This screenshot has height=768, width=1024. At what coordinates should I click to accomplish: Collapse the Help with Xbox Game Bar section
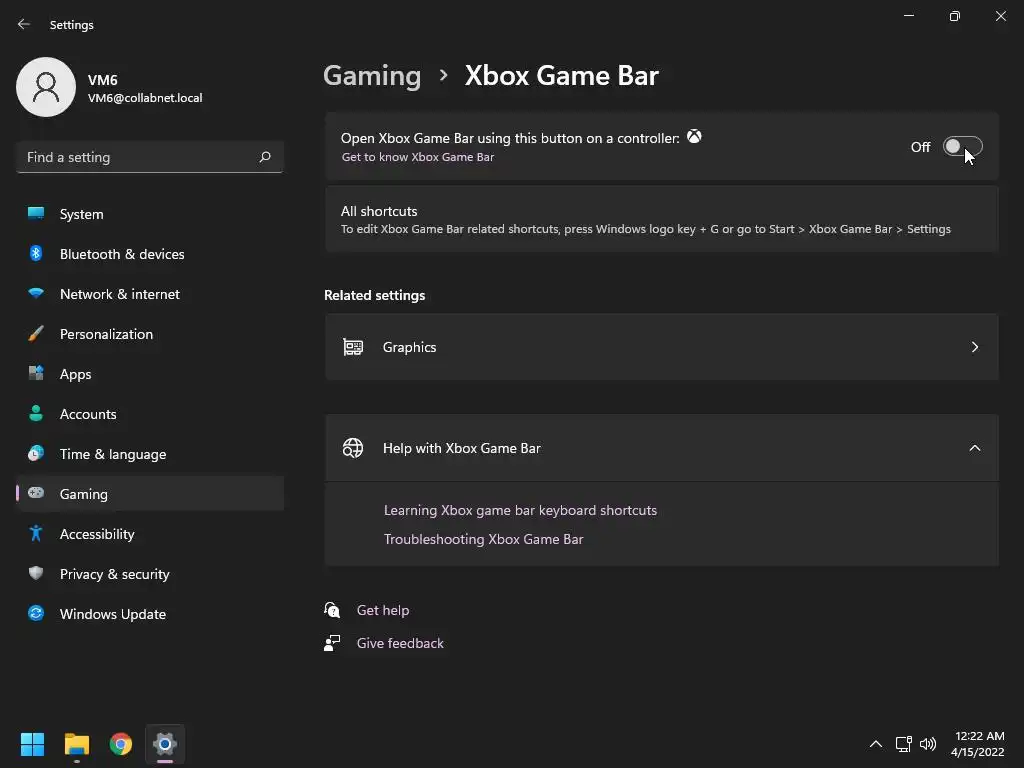coord(974,448)
